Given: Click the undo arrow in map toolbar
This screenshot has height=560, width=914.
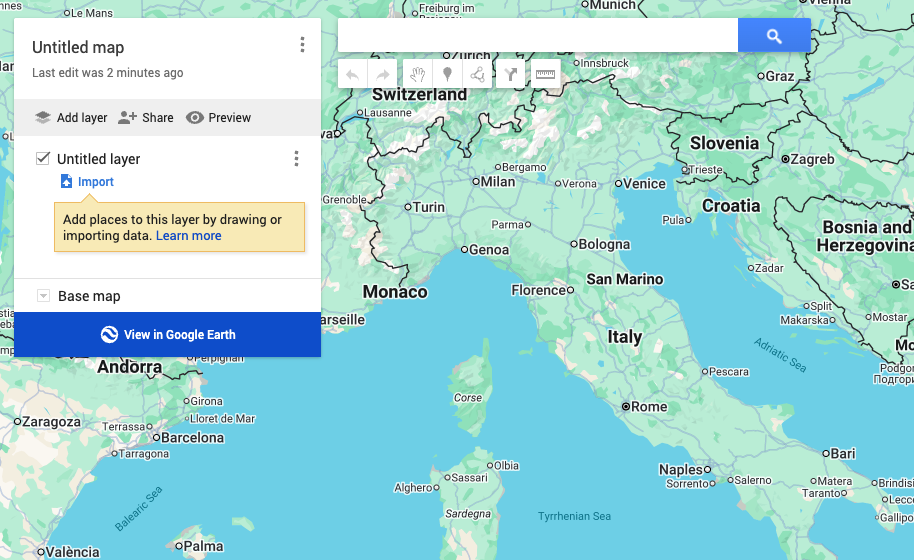Looking at the screenshot, I should coord(352,74).
